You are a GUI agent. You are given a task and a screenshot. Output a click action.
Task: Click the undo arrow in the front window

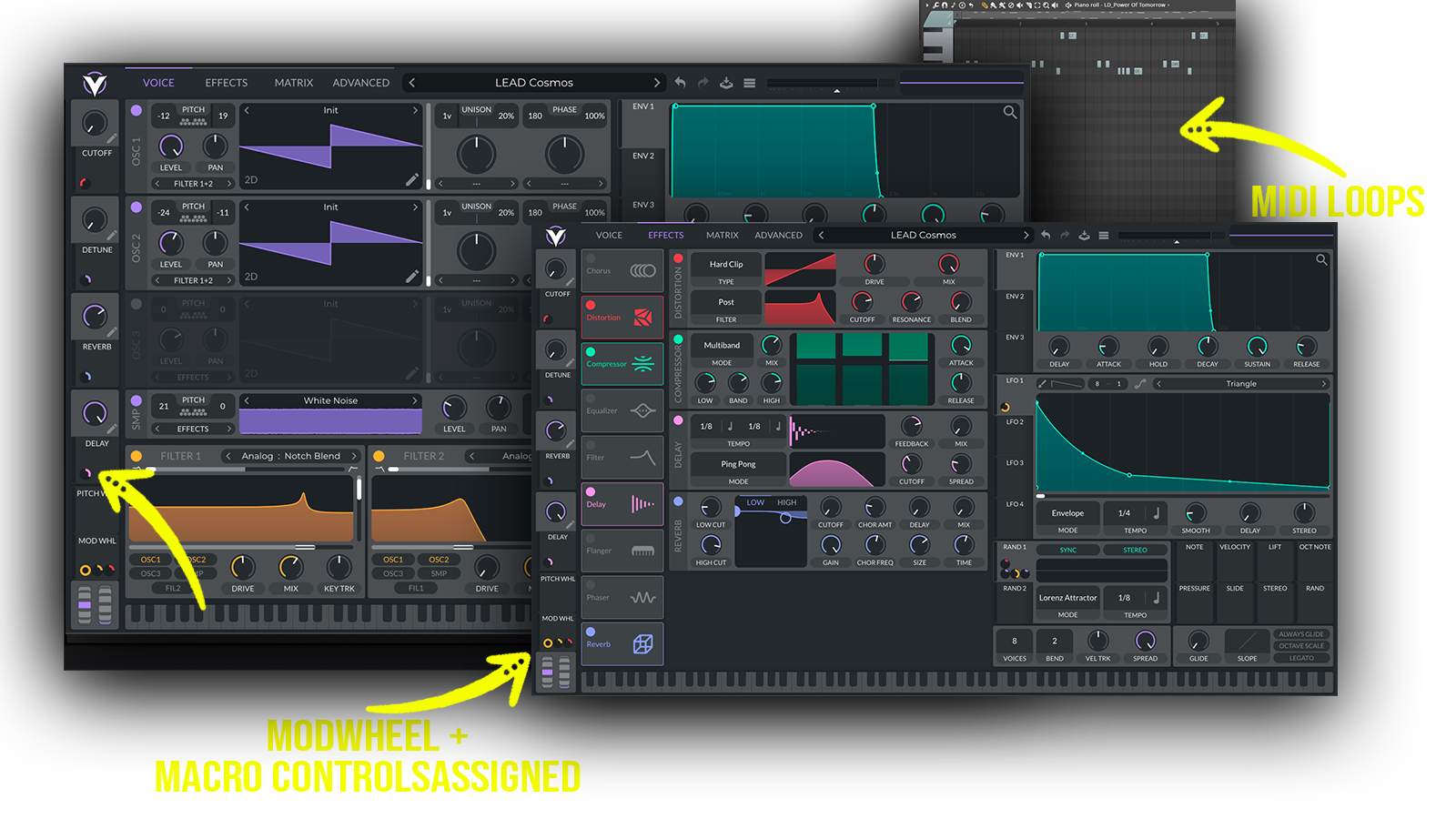(x=1046, y=235)
